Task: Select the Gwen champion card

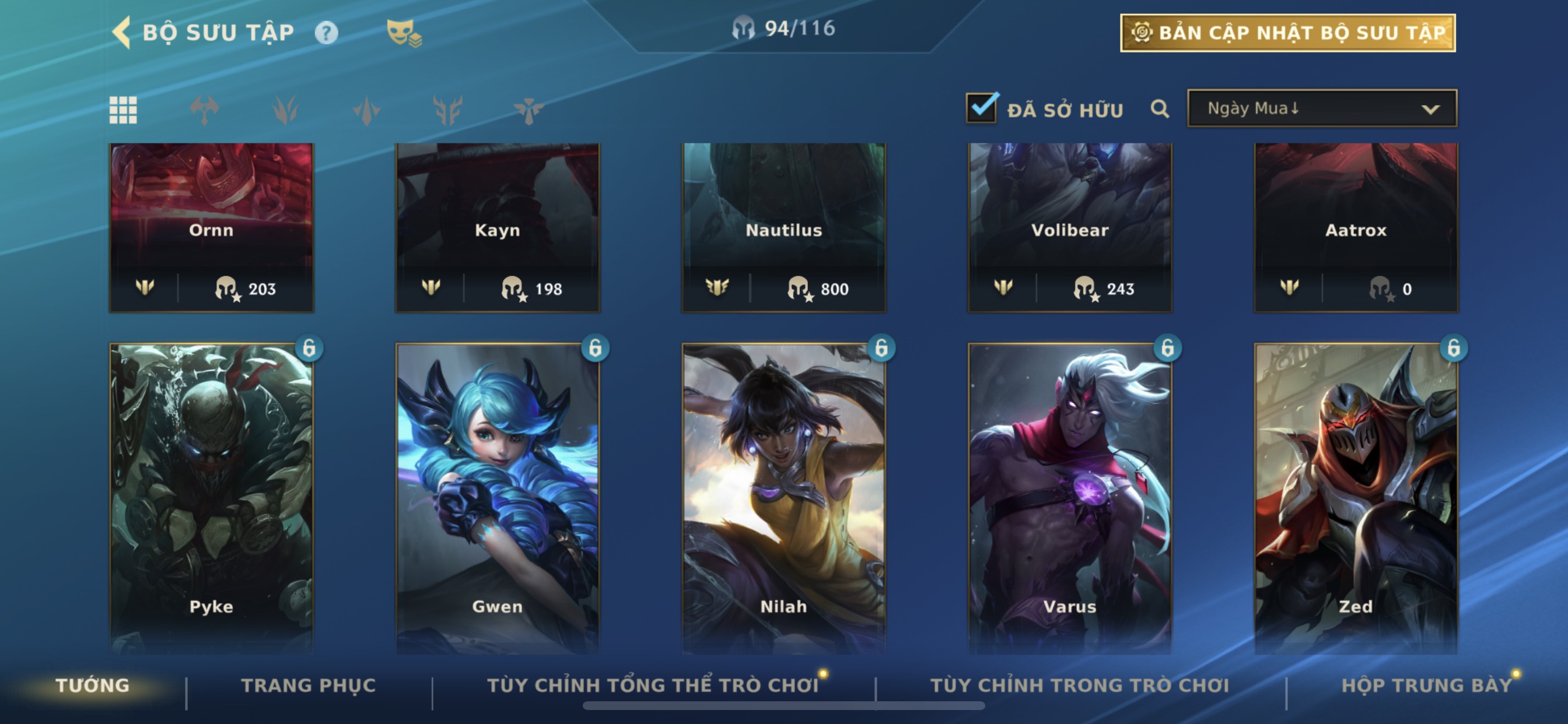Action: [x=498, y=498]
